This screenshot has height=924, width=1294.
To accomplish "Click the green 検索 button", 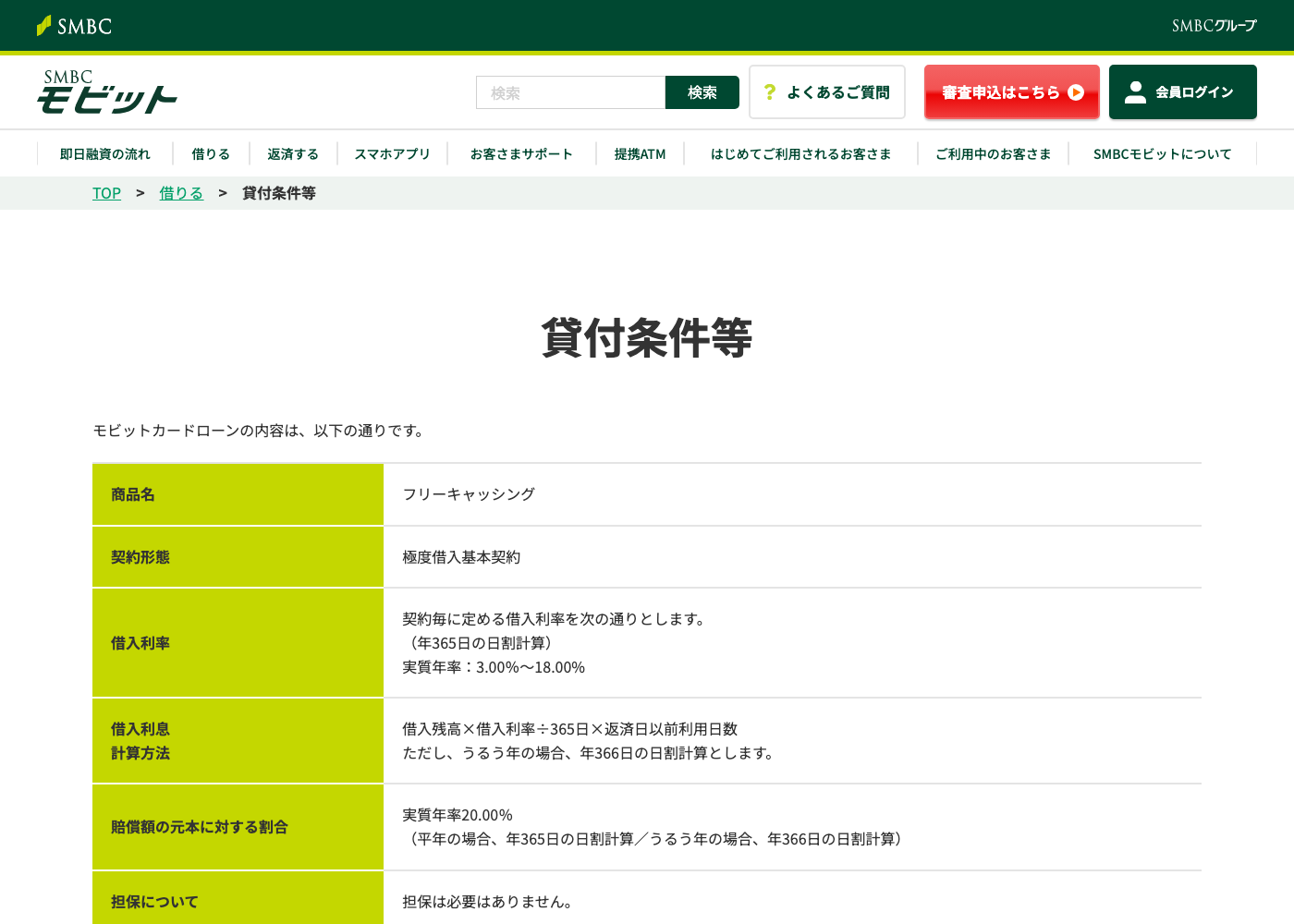I will pyautogui.click(x=702, y=92).
